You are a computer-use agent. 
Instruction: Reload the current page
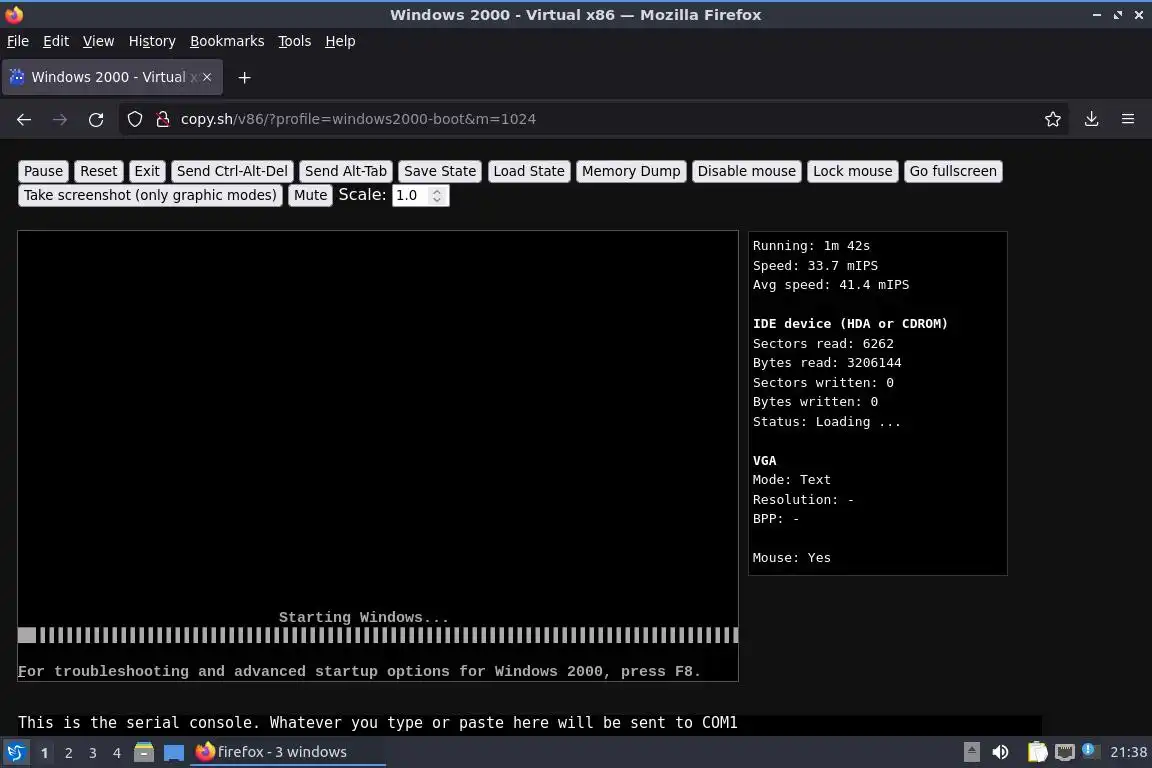[x=96, y=119]
